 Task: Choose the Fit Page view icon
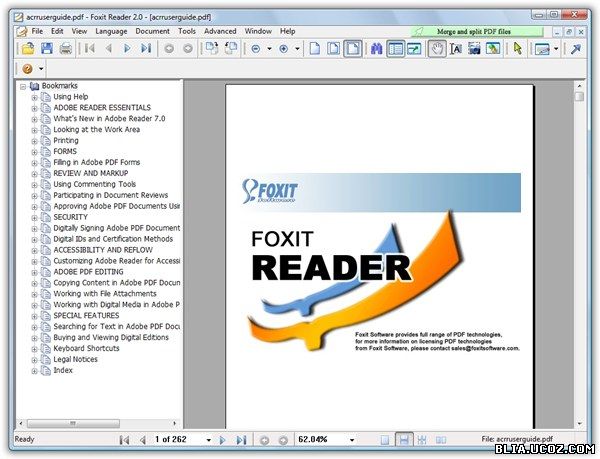(333, 49)
